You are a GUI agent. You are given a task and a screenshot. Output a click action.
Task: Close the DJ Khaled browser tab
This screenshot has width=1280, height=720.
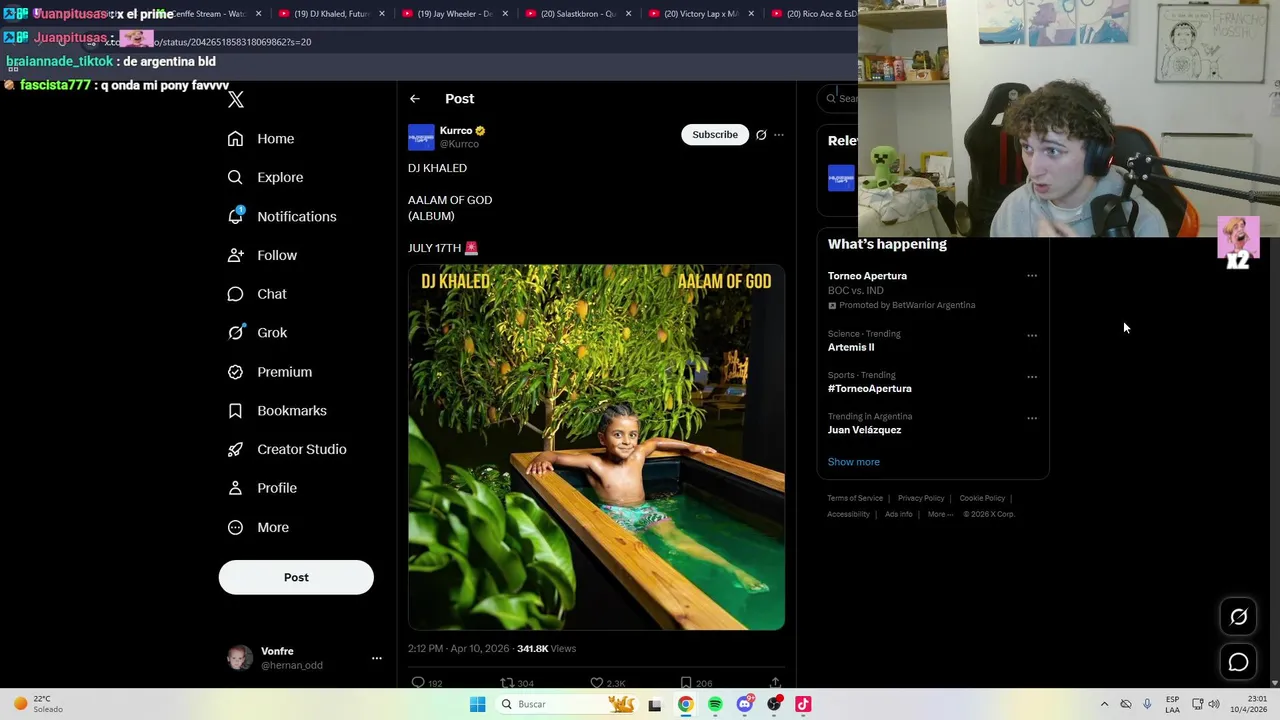tap(382, 14)
